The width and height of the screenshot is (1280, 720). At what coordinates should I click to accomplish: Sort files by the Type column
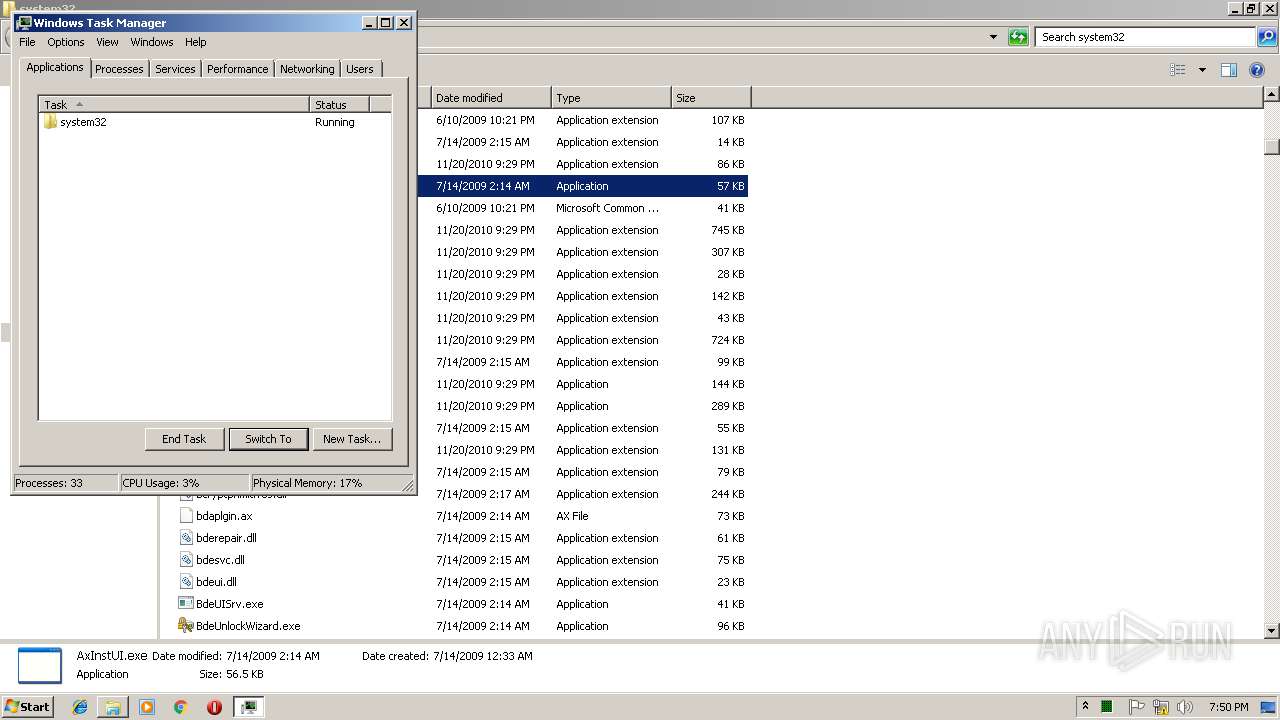pos(611,98)
